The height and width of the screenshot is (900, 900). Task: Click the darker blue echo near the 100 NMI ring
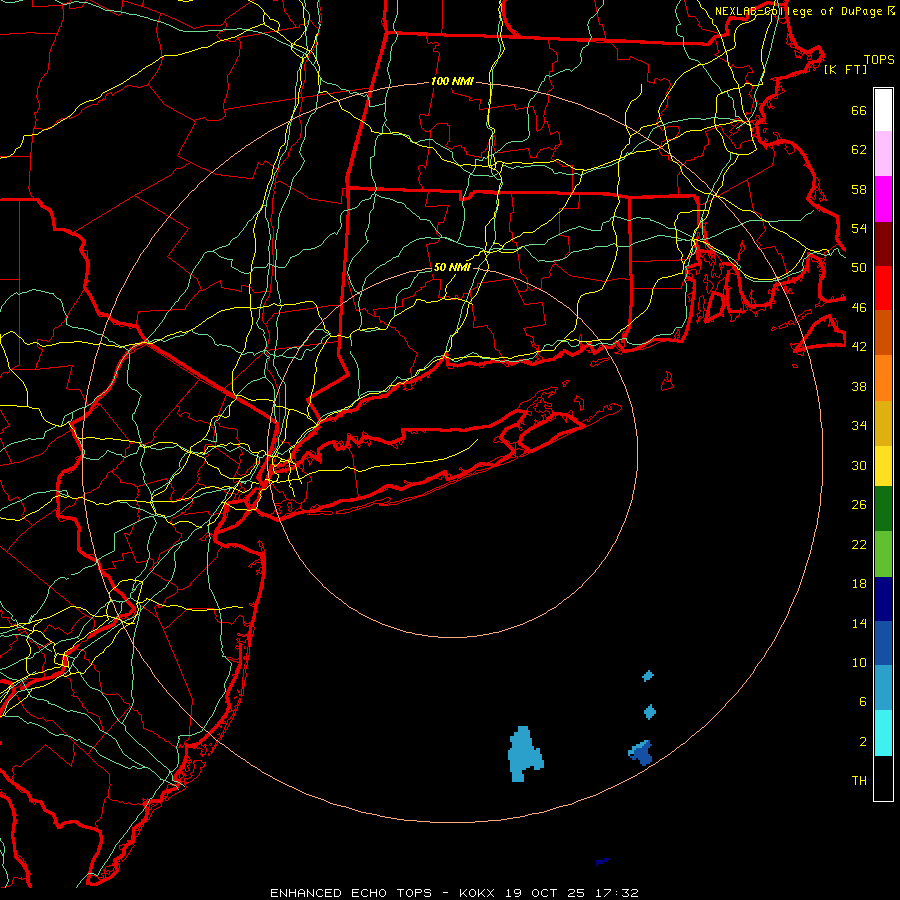[x=641, y=752]
